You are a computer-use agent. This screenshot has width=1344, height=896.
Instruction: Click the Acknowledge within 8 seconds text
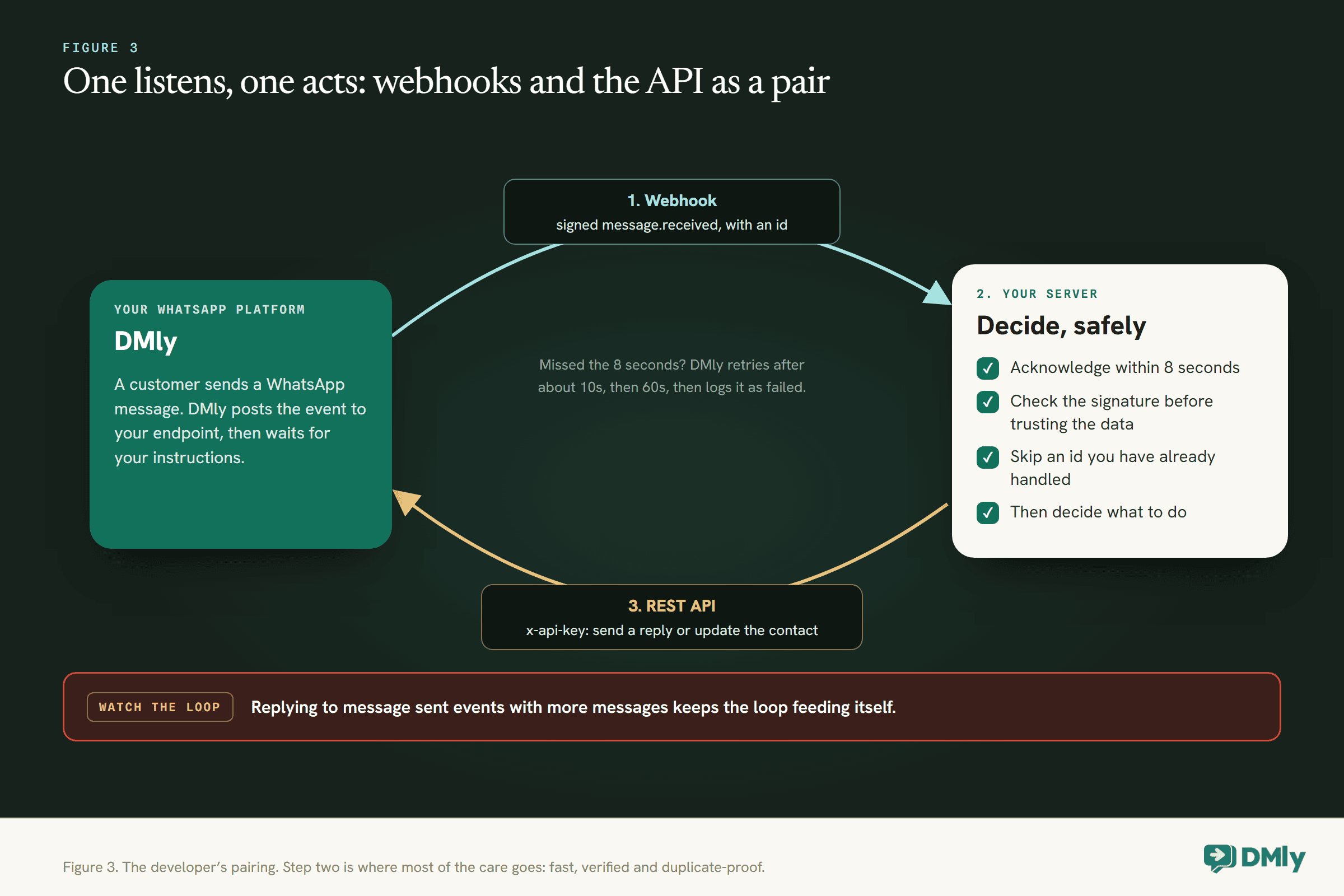click(x=1124, y=368)
